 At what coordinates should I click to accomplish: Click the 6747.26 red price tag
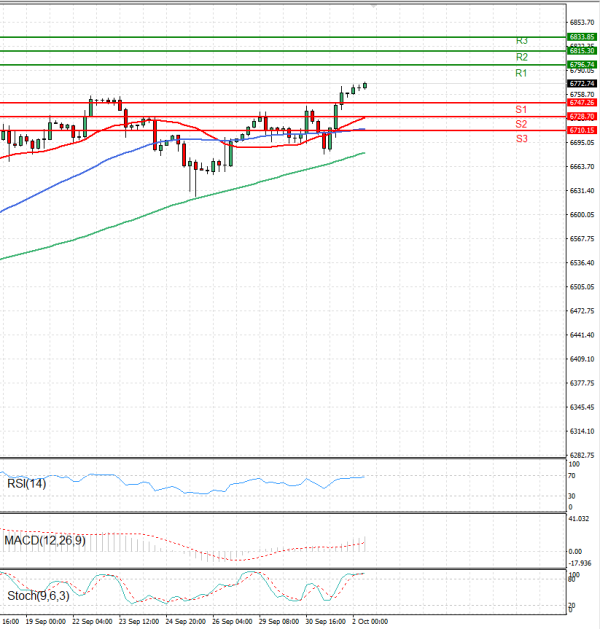582,102
